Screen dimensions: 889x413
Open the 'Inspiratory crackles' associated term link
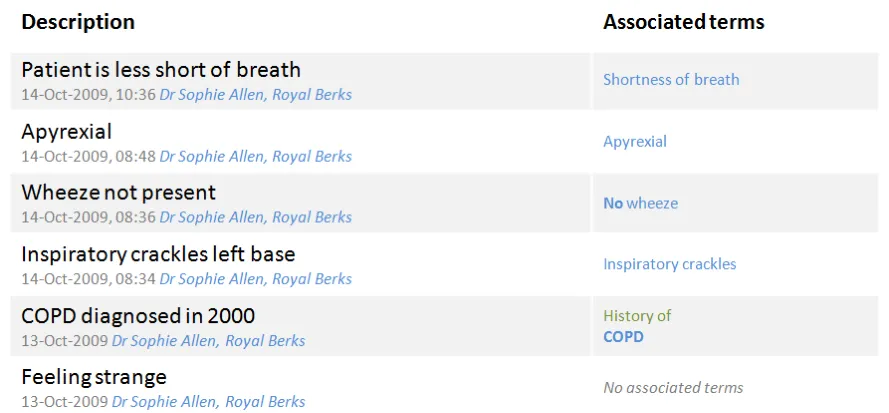point(669,264)
